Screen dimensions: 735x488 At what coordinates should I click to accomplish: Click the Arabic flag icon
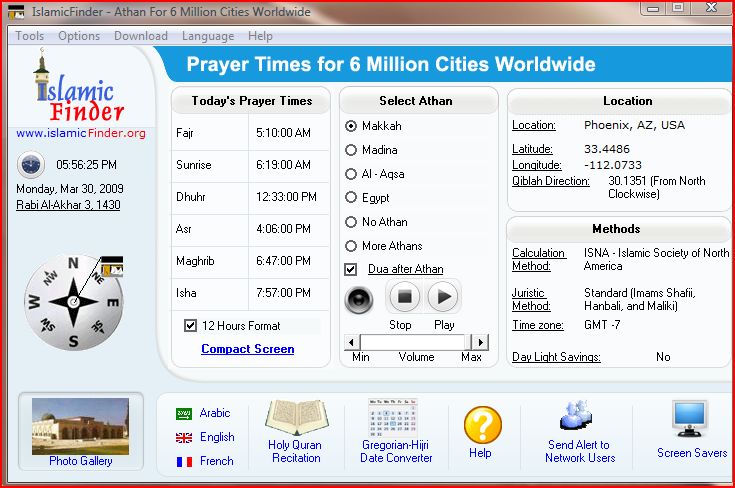pos(184,413)
